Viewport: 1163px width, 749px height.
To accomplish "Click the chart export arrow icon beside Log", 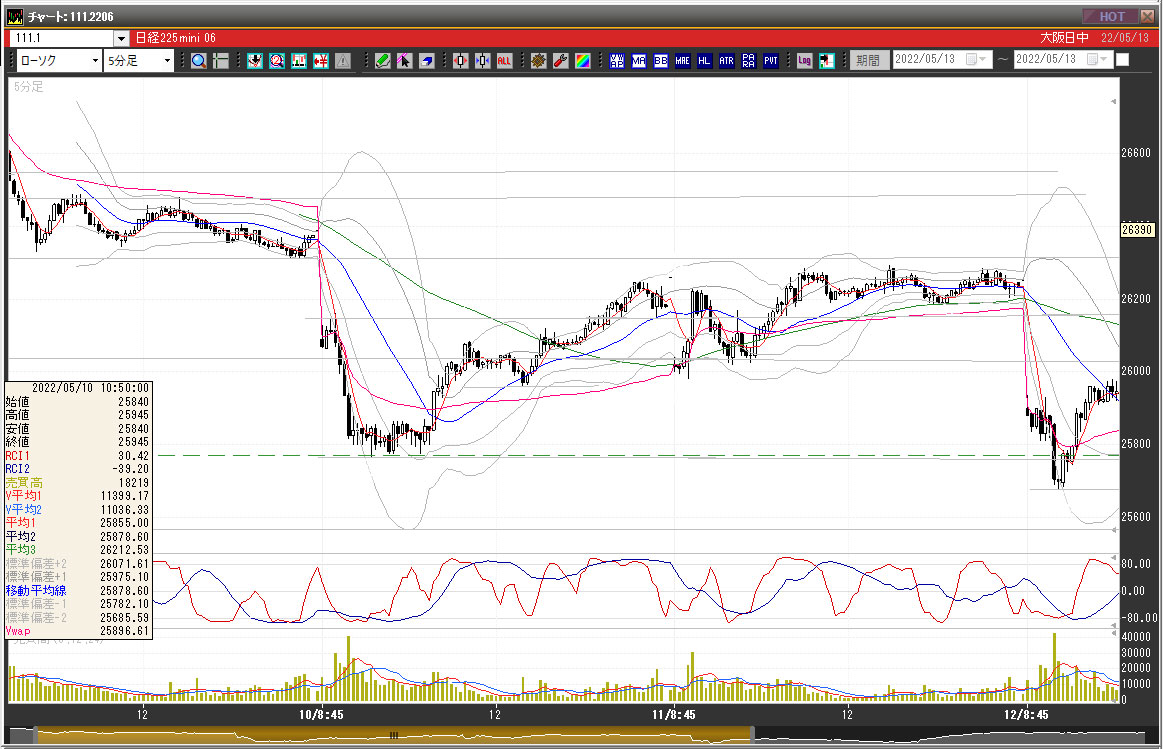I will coord(827,61).
